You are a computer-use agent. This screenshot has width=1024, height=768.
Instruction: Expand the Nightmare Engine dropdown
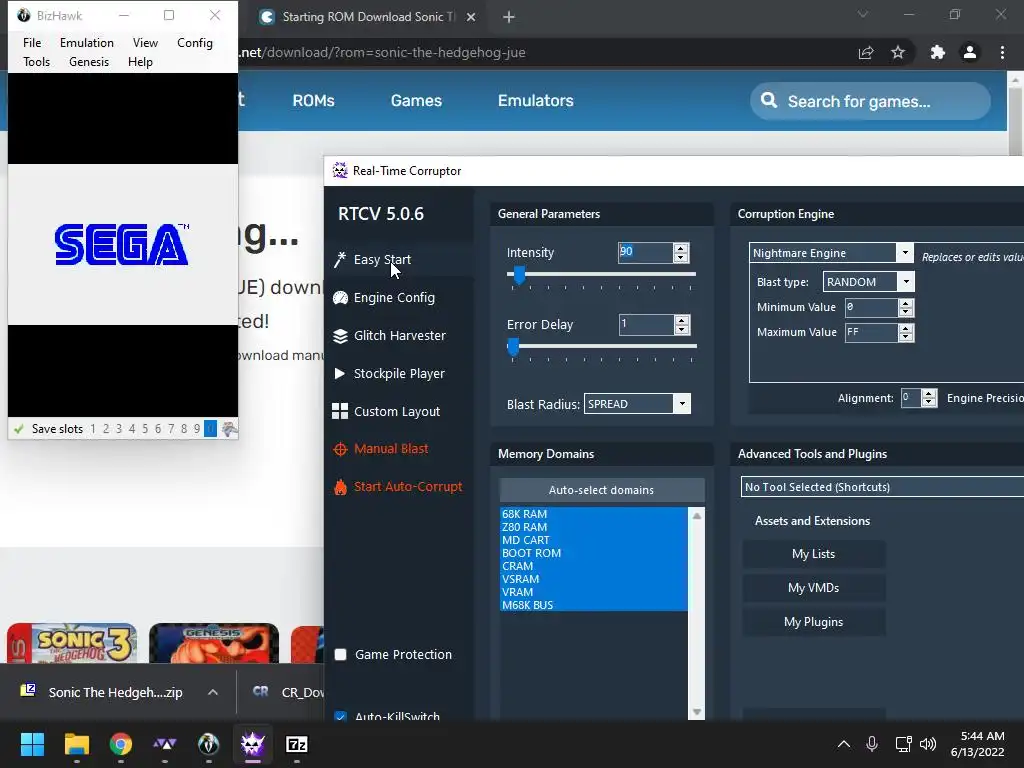[x=904, y=253]
